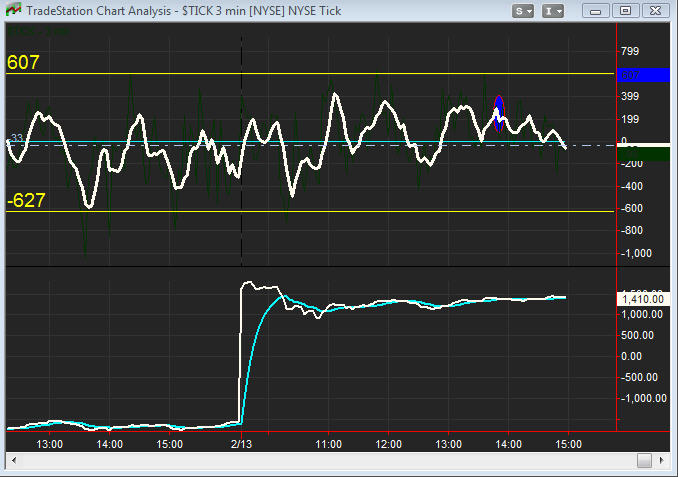This screenshot has height=477, width=678.
Task: Click the -400 price axis label
Action: [632, 187]
